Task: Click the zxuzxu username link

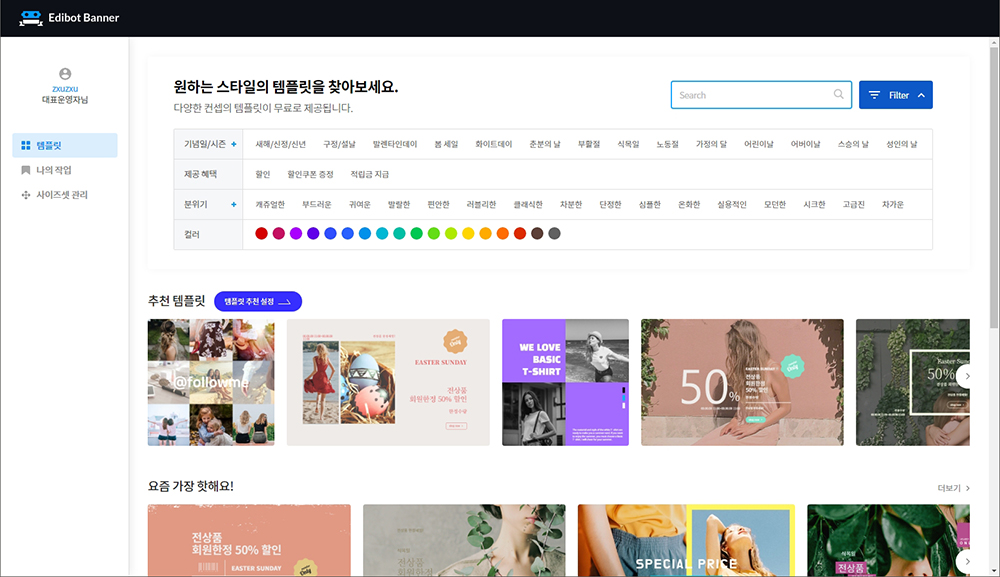Action: [65, 89]
